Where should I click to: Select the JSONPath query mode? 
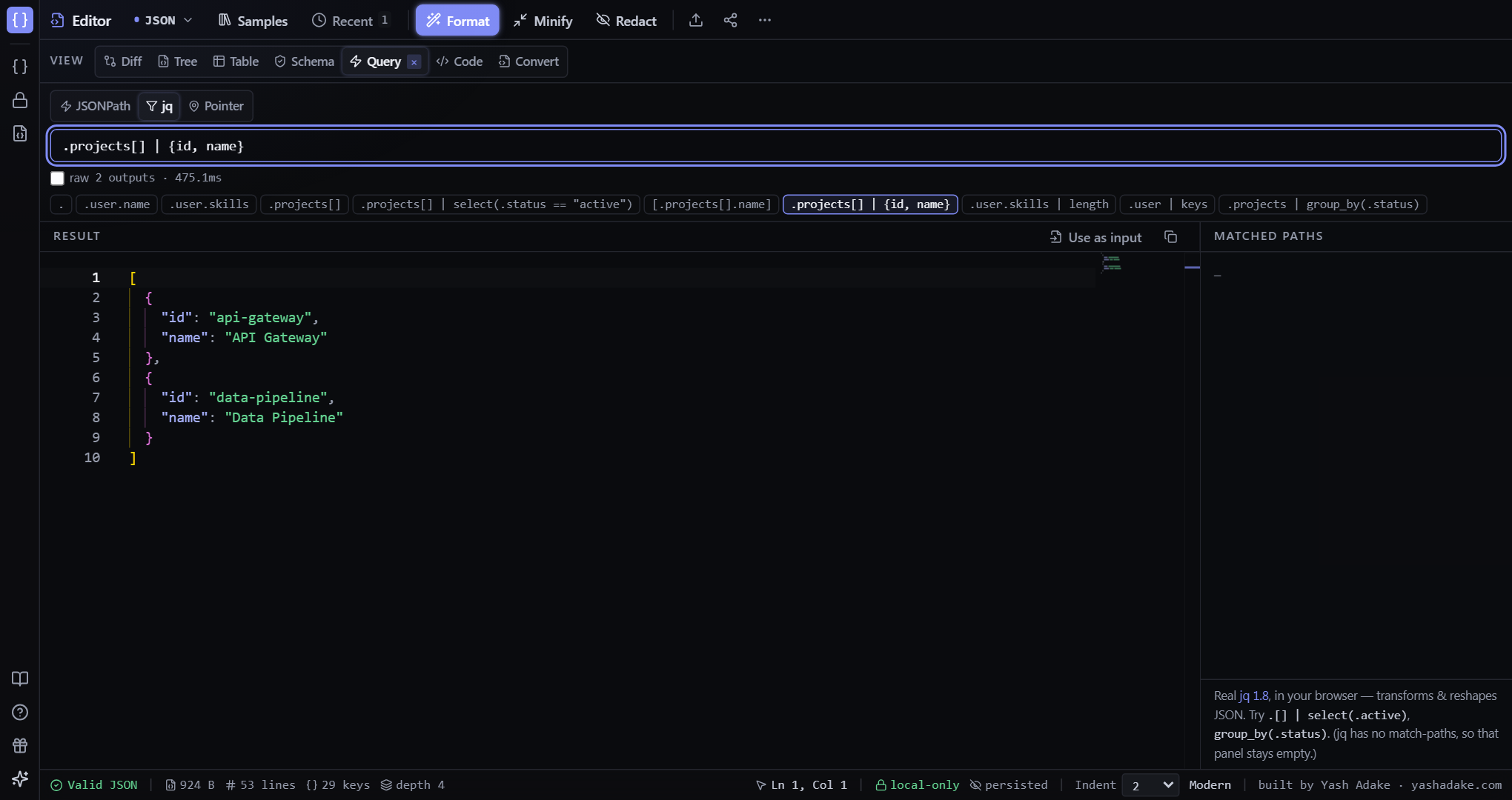[x=96, y=106]
